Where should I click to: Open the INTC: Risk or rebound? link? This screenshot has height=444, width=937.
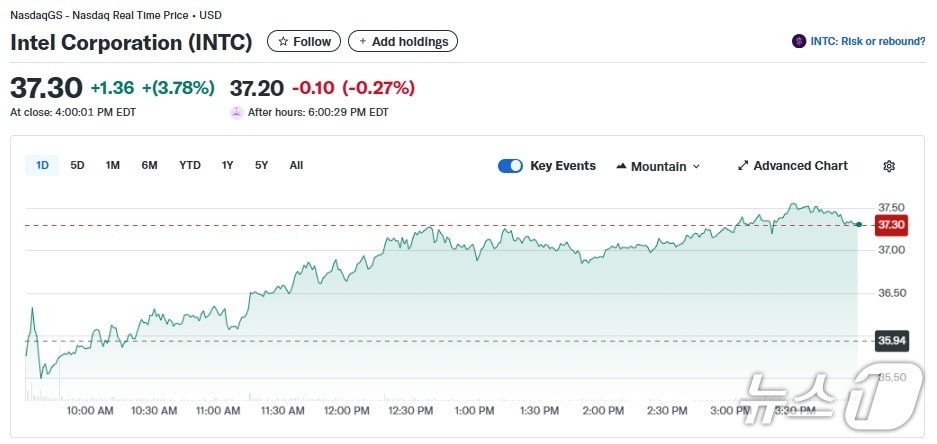(x=867, y=41)
